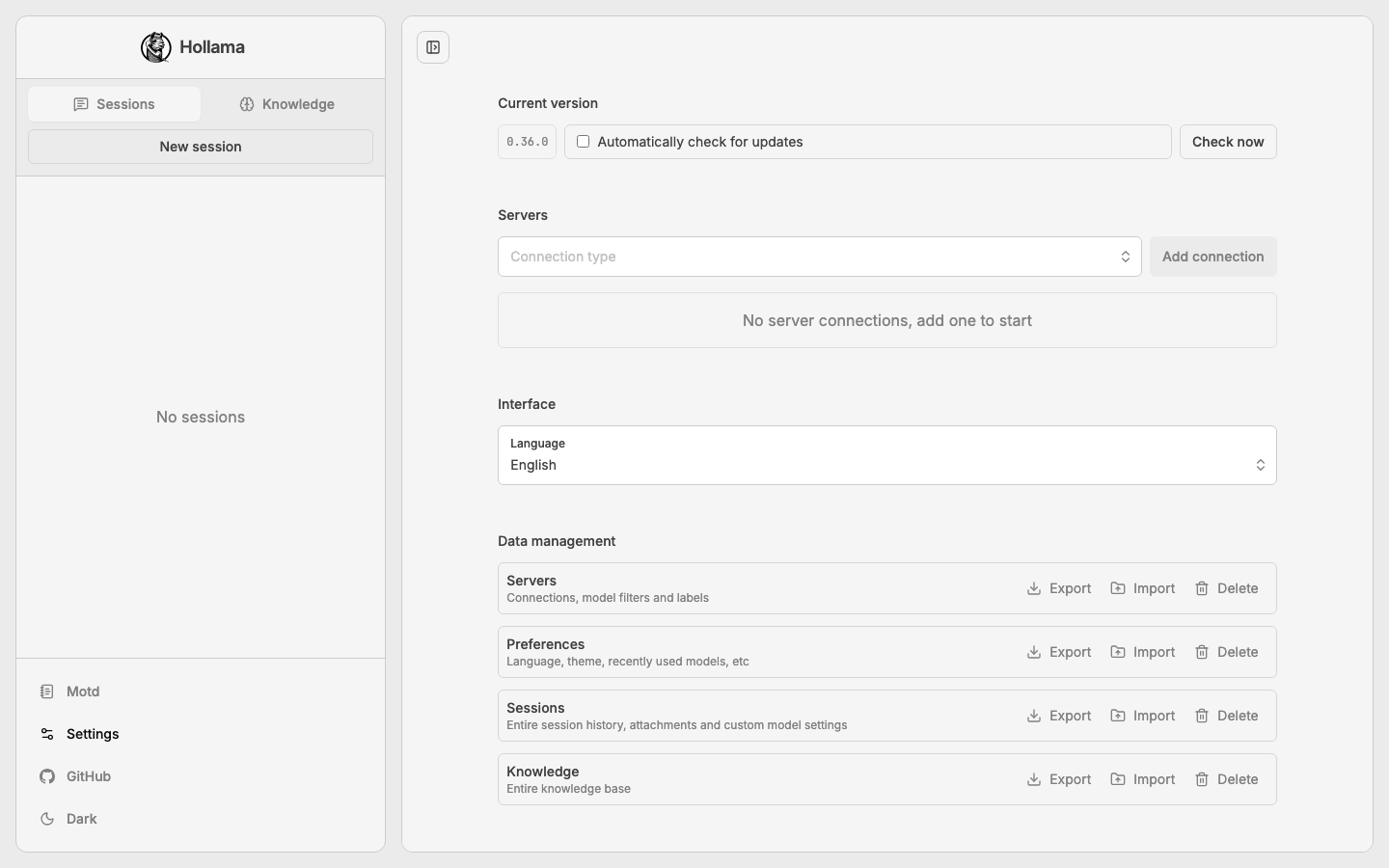Image resolution: width=1389 pixels, height=868 pixels.
Task: Click the "No sessions" placeholder text
Action: pyautogui.click(x=201, y=417)
